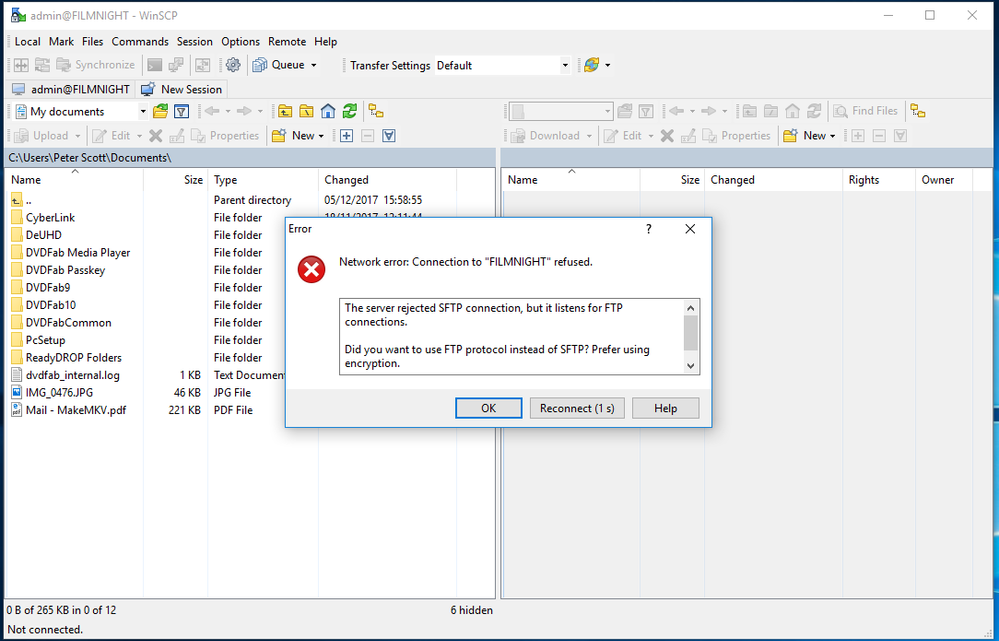999x641 pixels.
Task: Expand the My documents location dropdown
Action: click(x=143, y=111)
